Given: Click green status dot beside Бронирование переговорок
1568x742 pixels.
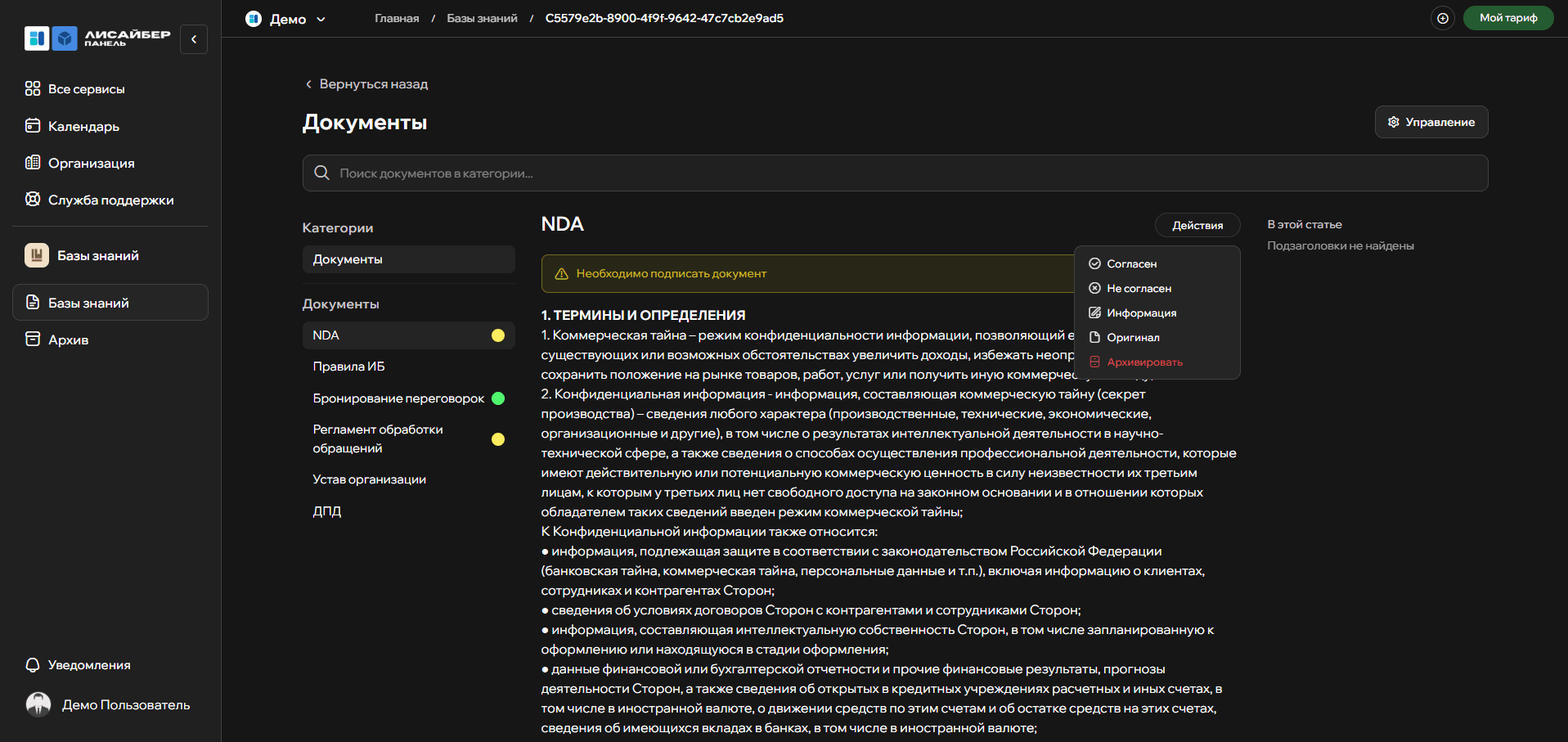Looking at the screenshot, I should coord(498,398).
